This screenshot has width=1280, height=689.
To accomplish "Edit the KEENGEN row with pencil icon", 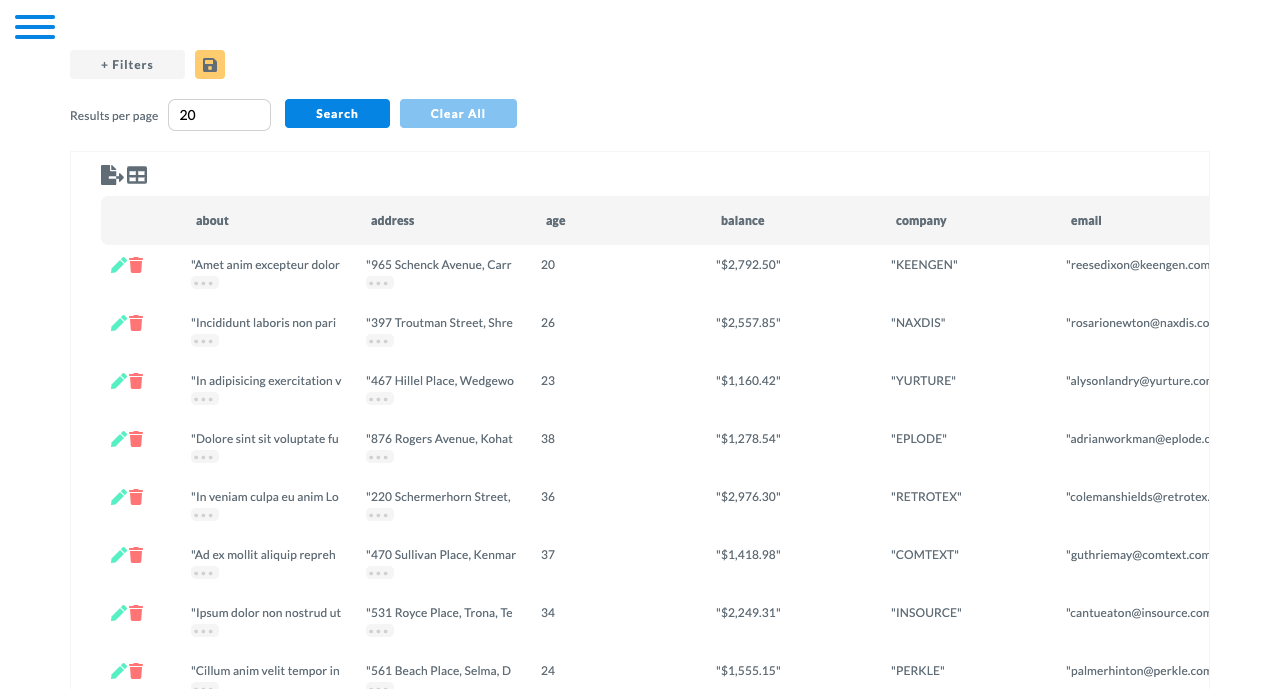I will pos(118,265).
